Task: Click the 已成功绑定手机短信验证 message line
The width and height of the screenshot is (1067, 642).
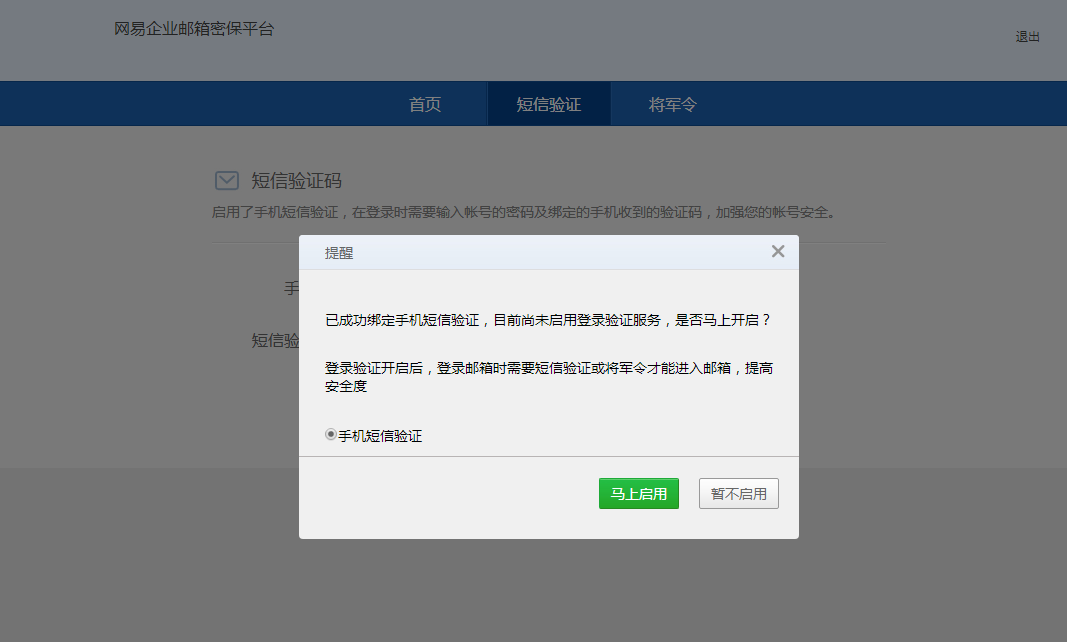Action: (x=548, y=321)
